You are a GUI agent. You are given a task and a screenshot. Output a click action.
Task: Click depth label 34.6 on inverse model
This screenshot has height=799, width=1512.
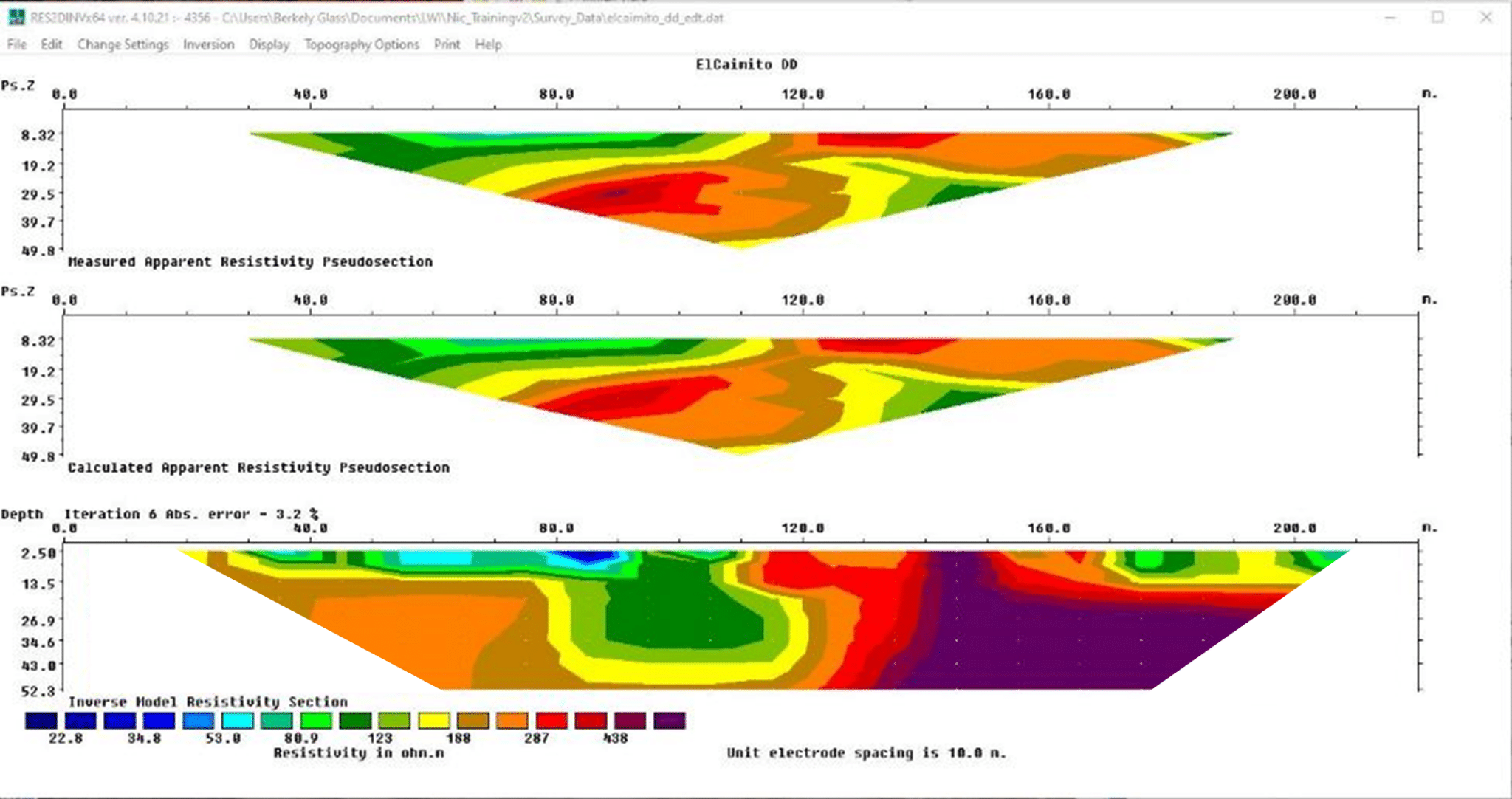[38, 642]
